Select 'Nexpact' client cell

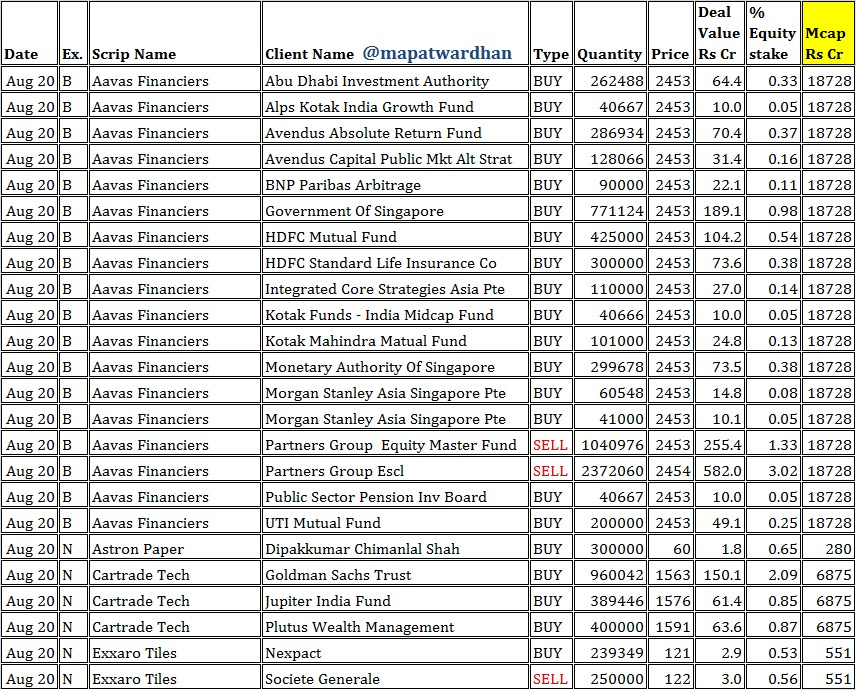click(395, 653)
